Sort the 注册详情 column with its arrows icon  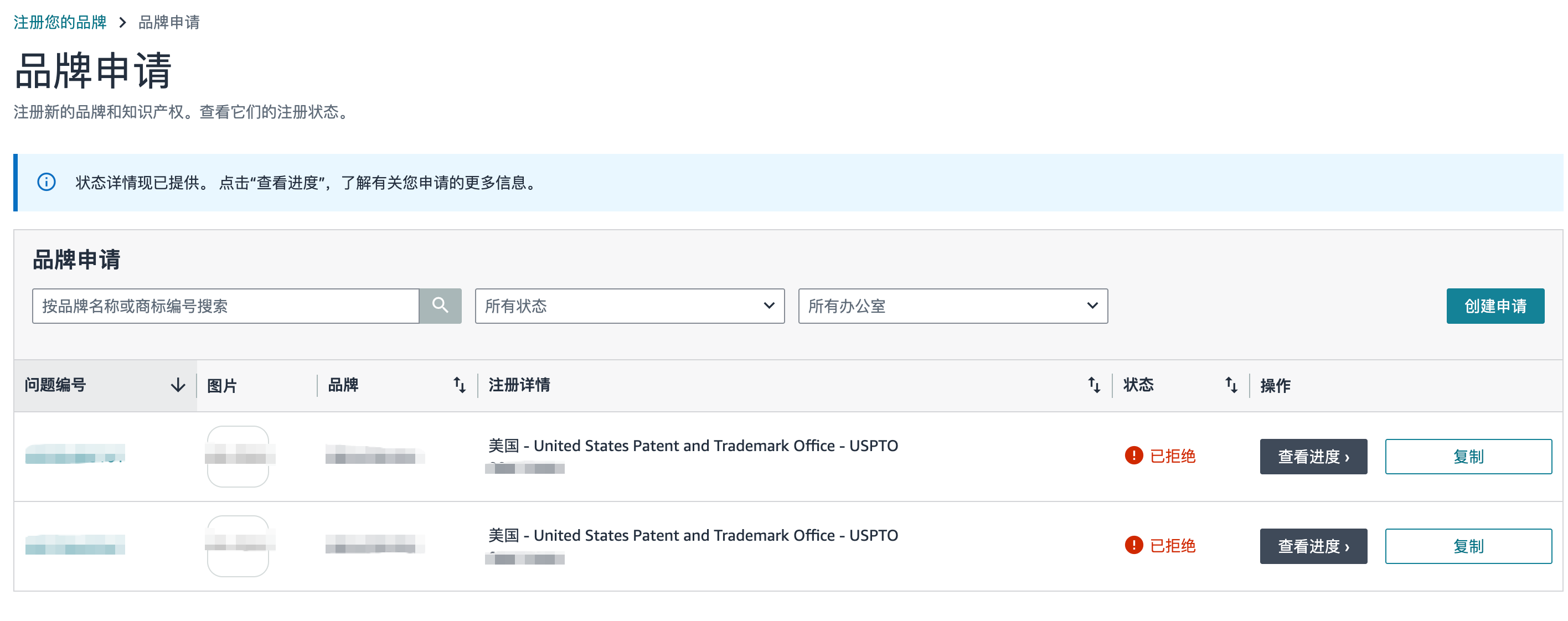(1094, 385)
